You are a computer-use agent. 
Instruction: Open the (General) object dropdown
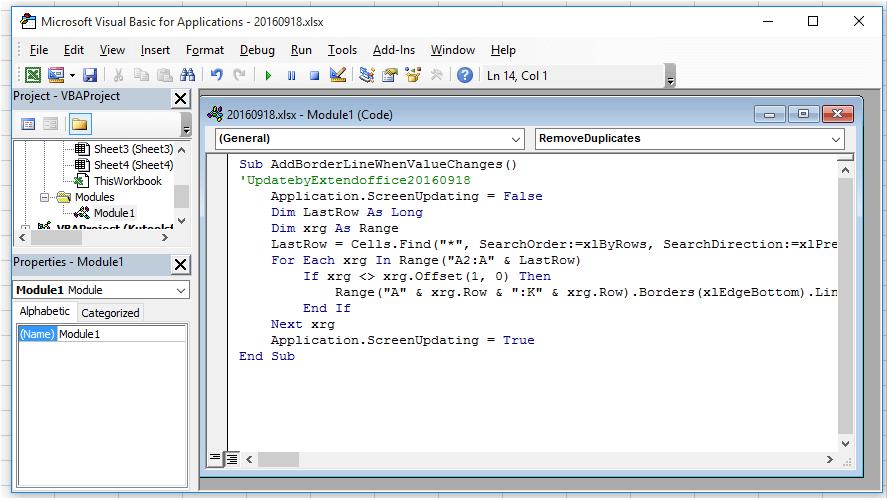pyautogui.click(x=370, y=139)
